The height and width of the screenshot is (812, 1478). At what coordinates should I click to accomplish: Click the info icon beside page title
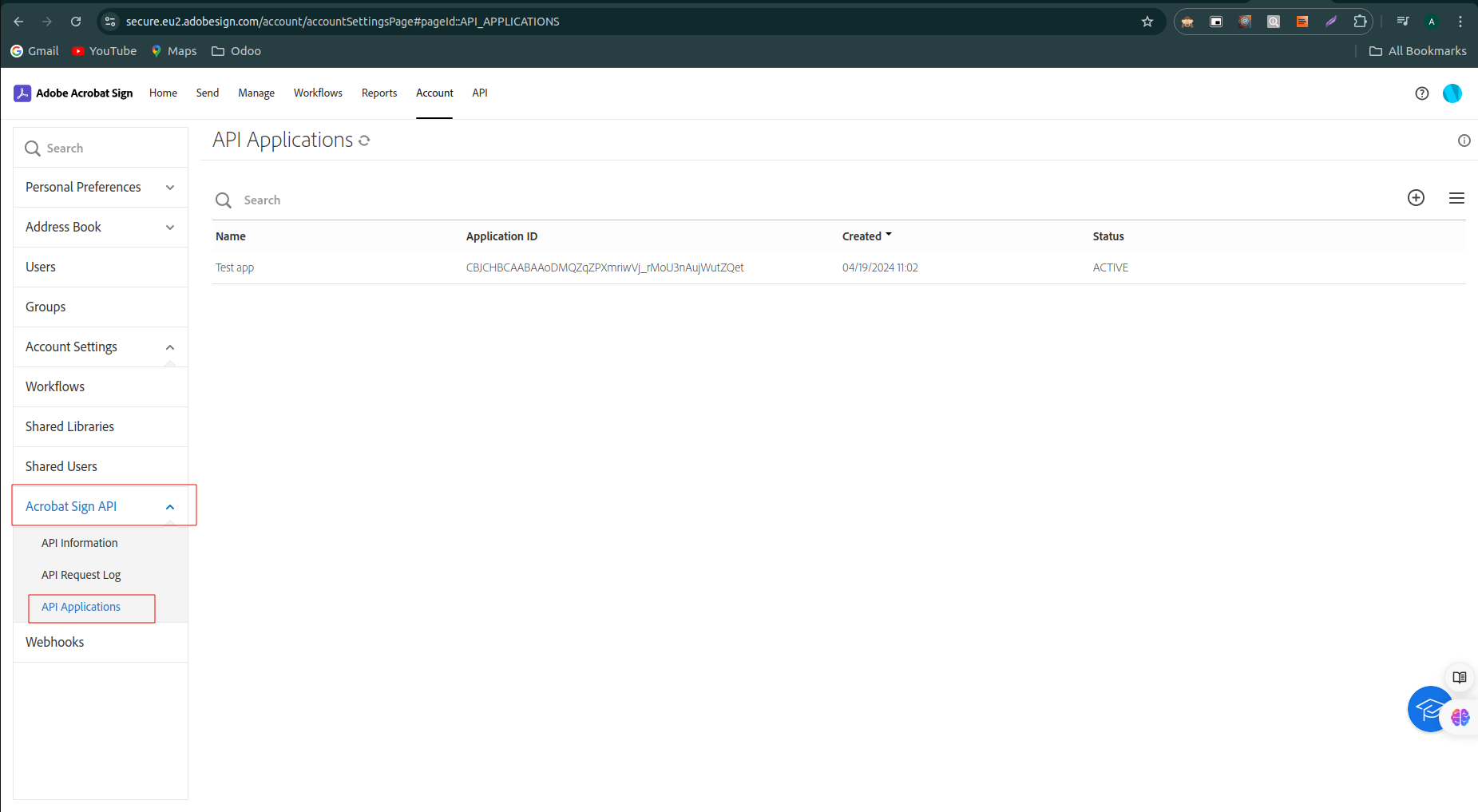click(x=1464, y=141)
